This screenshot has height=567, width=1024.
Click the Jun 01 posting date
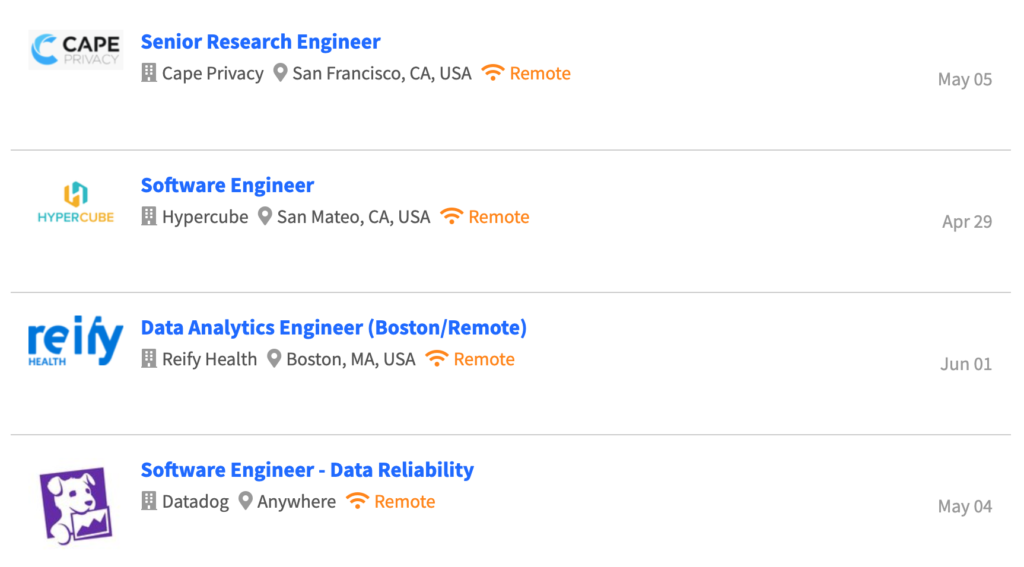click(966, 364)
